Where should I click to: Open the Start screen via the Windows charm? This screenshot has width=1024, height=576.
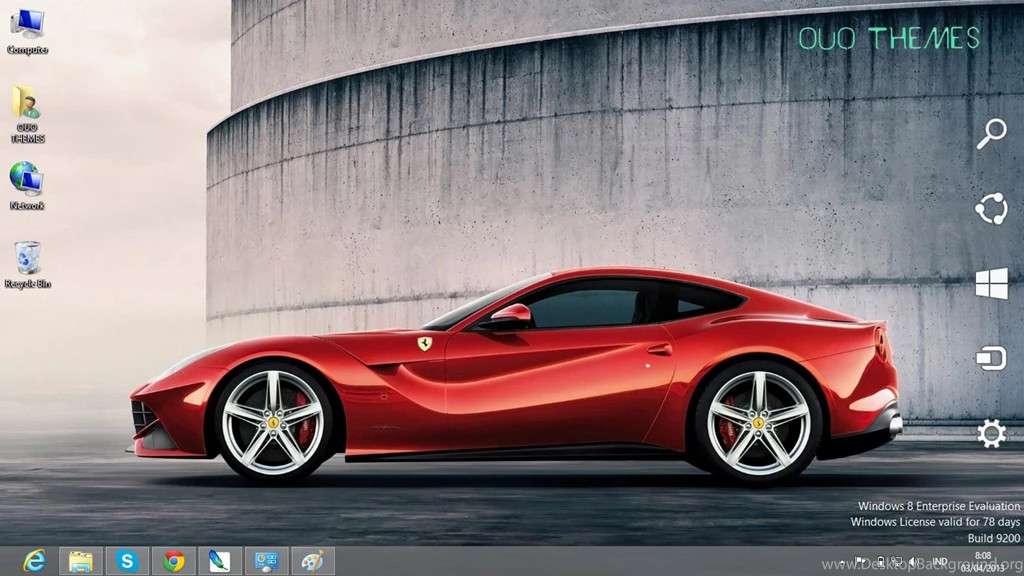[991, 283]
